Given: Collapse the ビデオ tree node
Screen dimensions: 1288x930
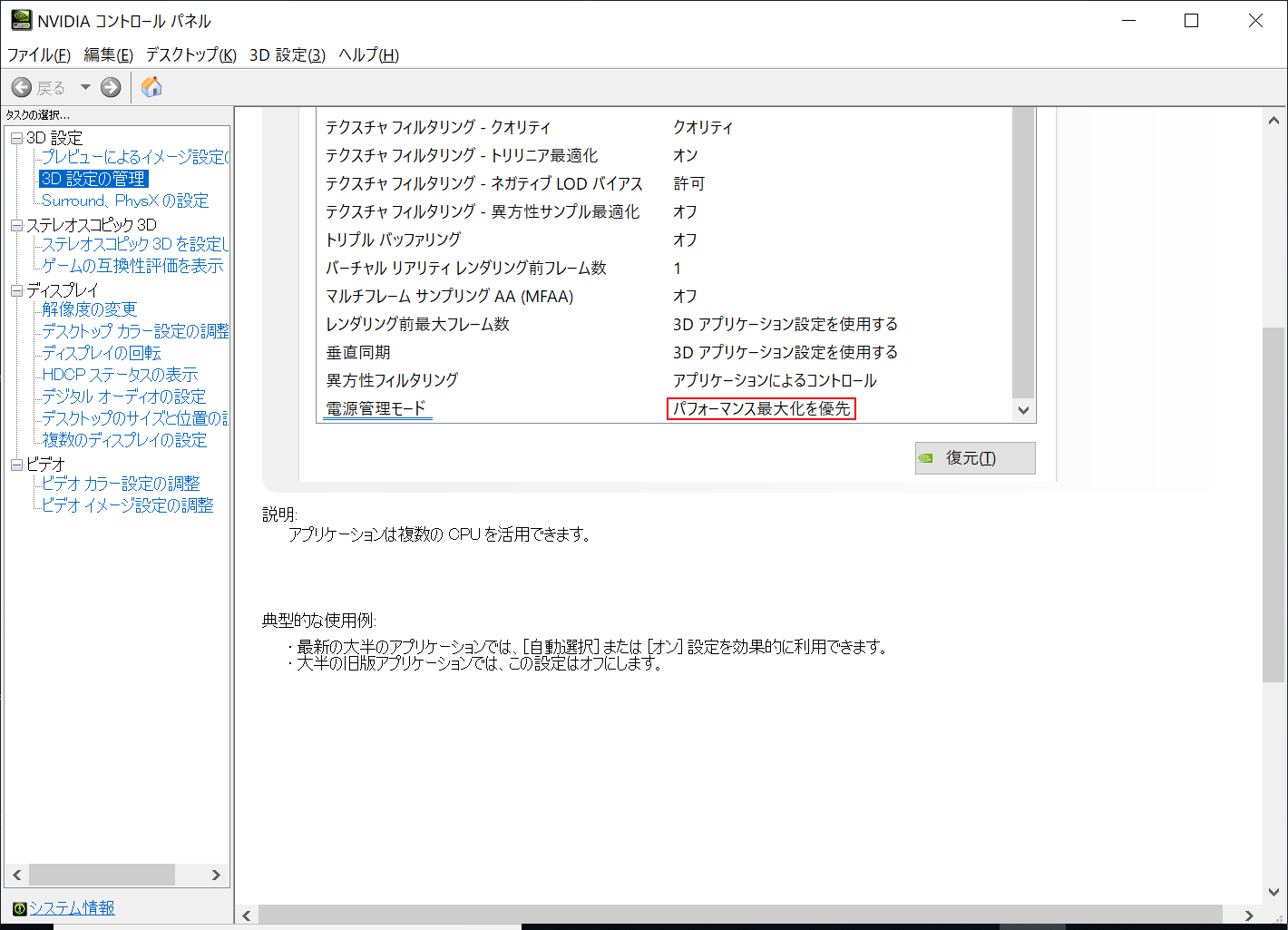Looking at the screenshot, I should tap(16, 465).
